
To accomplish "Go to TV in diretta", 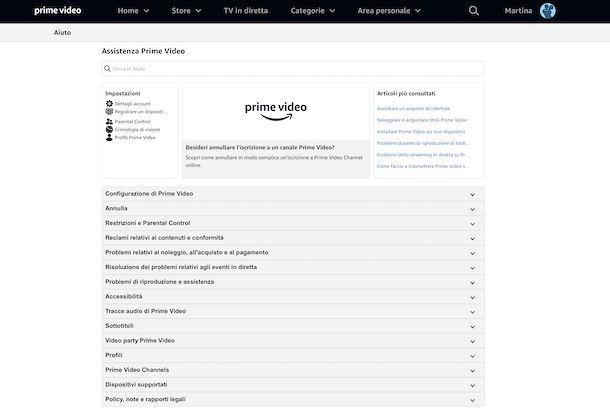I will coord(245,11).
